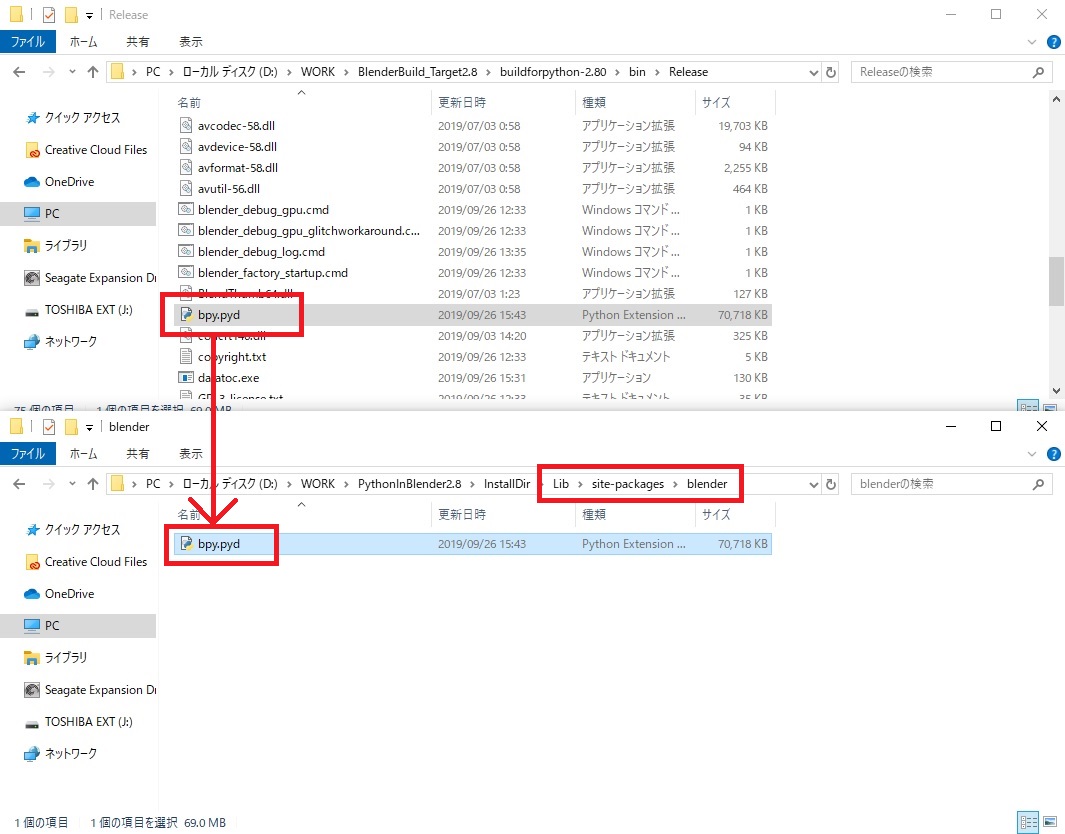Refresh the blender folder address bar
Viewport: 1065px width, 834px height.
click(x=831, y=484)
